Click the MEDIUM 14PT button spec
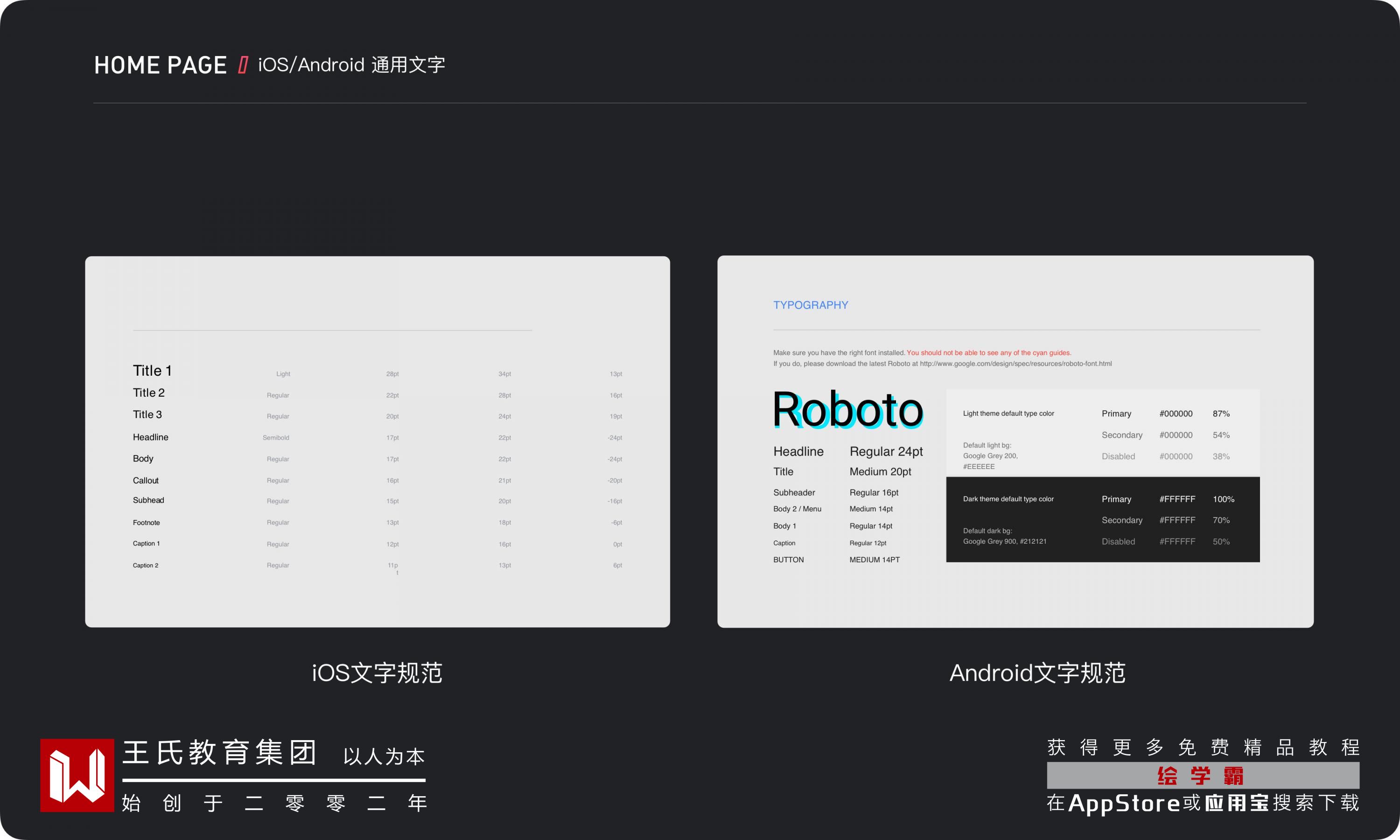 point(874,559)
